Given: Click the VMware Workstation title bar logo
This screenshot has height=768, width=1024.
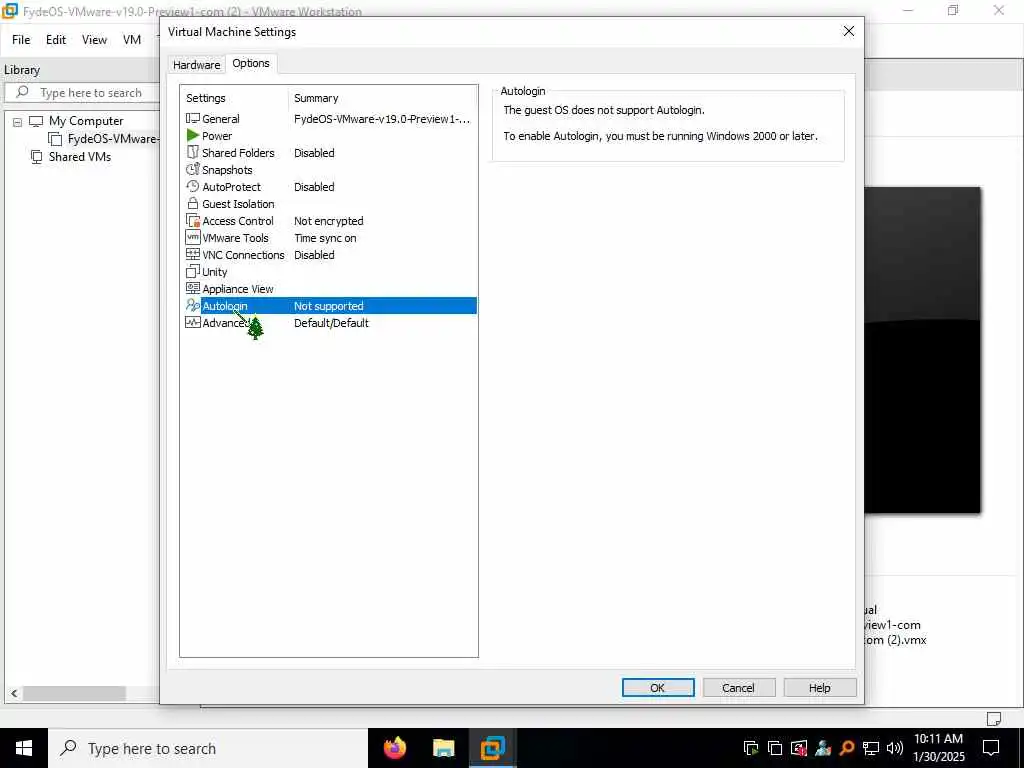Looking at the screenshot, I should (10, 10).
